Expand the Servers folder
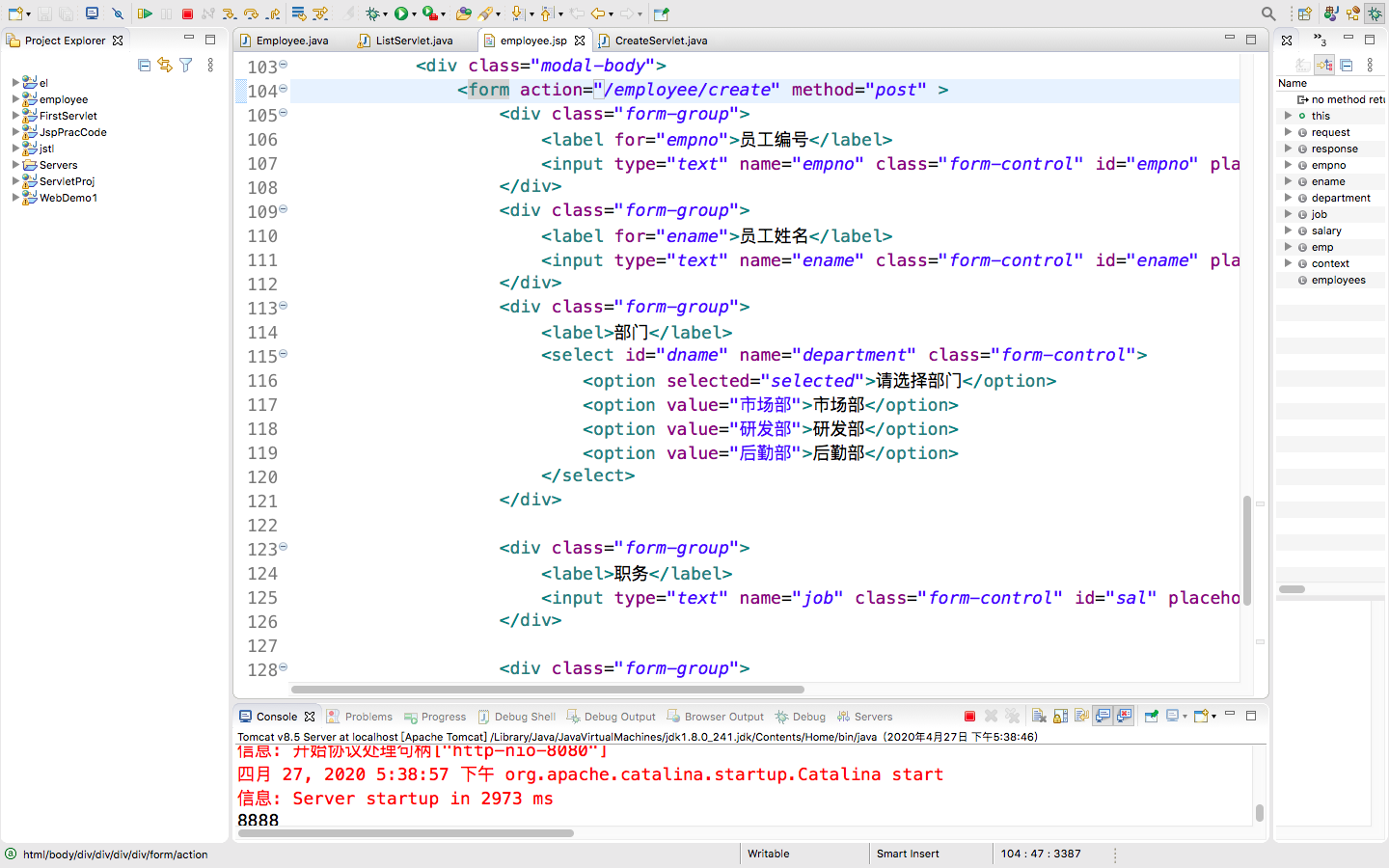The height and width of the screenshot is (868, 1389). pos(15,165)
